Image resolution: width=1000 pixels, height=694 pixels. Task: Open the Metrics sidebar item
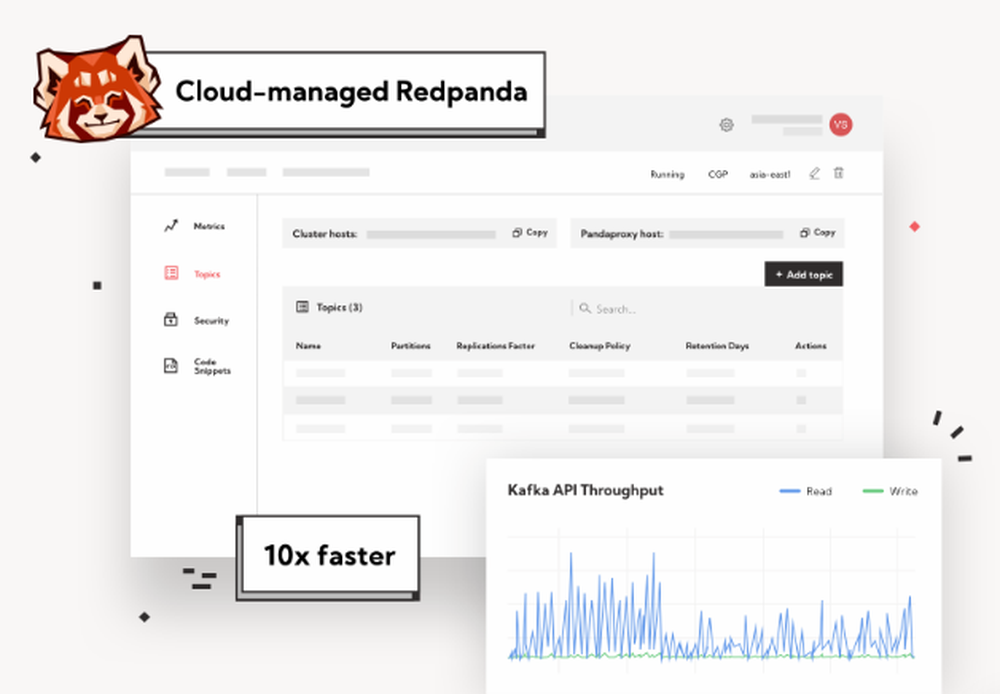209,226
